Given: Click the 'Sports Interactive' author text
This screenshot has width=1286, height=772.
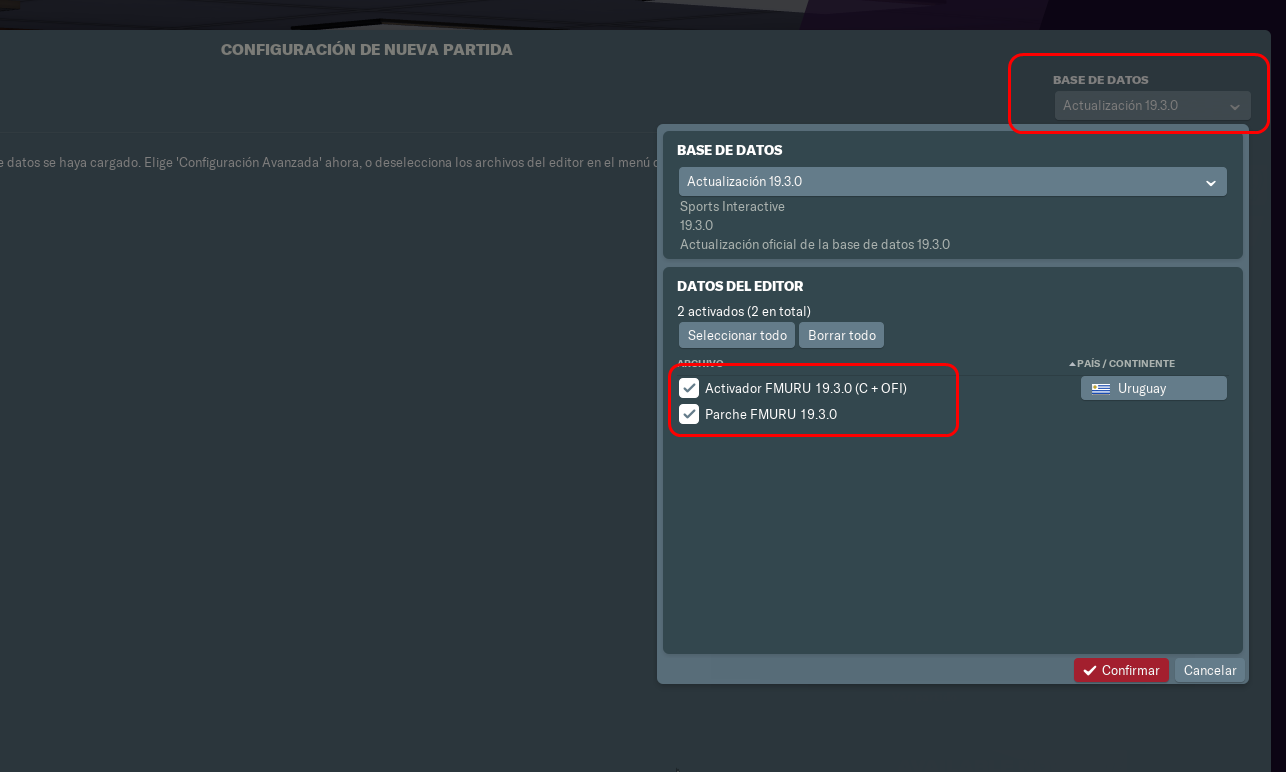Looking at the screenshot, I should (732, 206).
